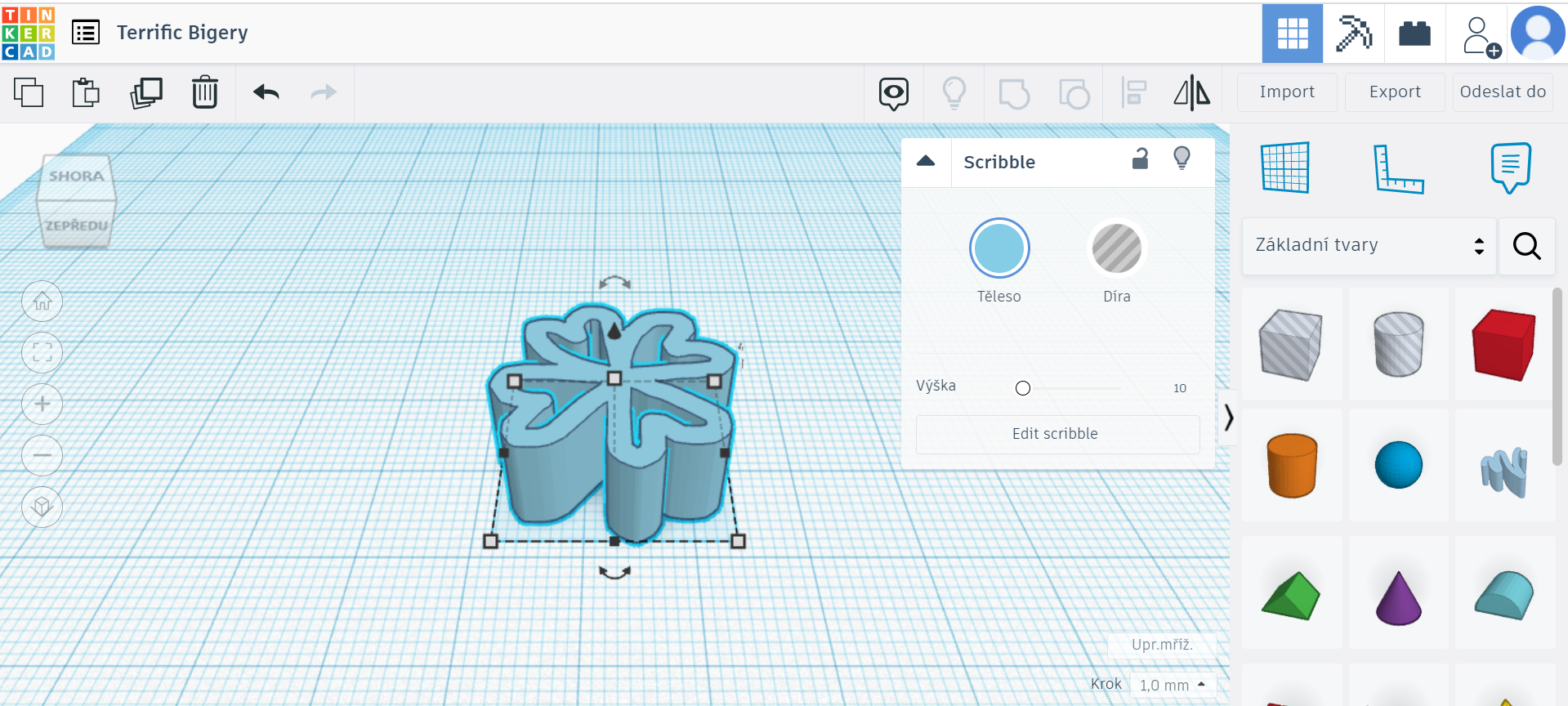Open the Notes tool
Screen dimensions: 1568x706
point(1511,168)
